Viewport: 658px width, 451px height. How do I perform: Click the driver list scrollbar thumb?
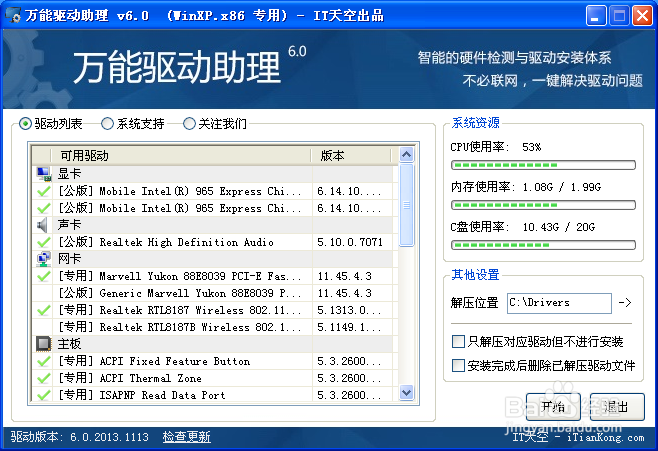(x=406, y=205)
